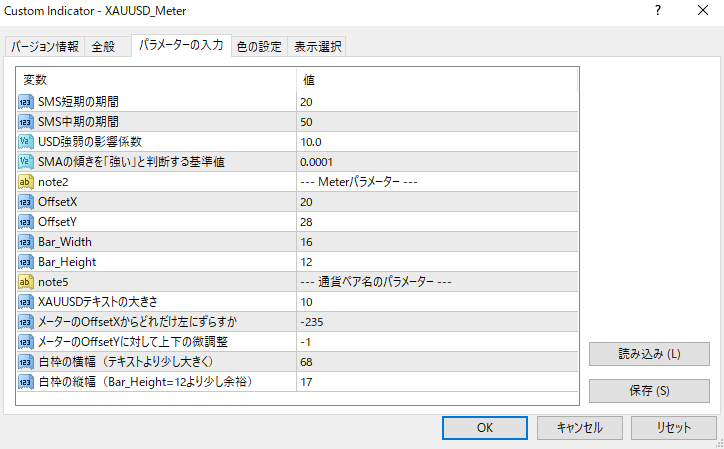The width and height of the screenshot is (724, 449).
Task: Open the help question mark in title bar
Action: (x=658, y=11)
